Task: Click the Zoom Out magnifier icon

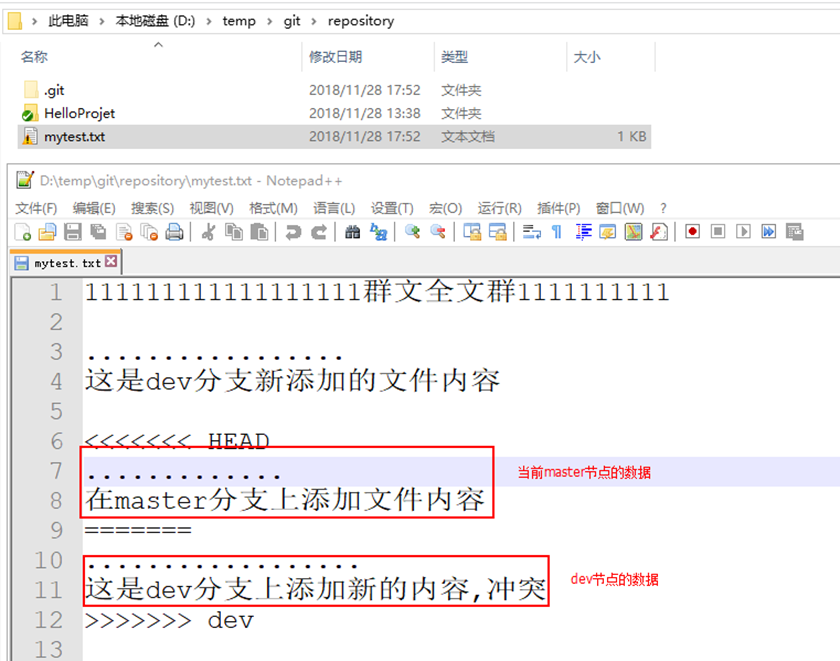Action: pos(438,232)
